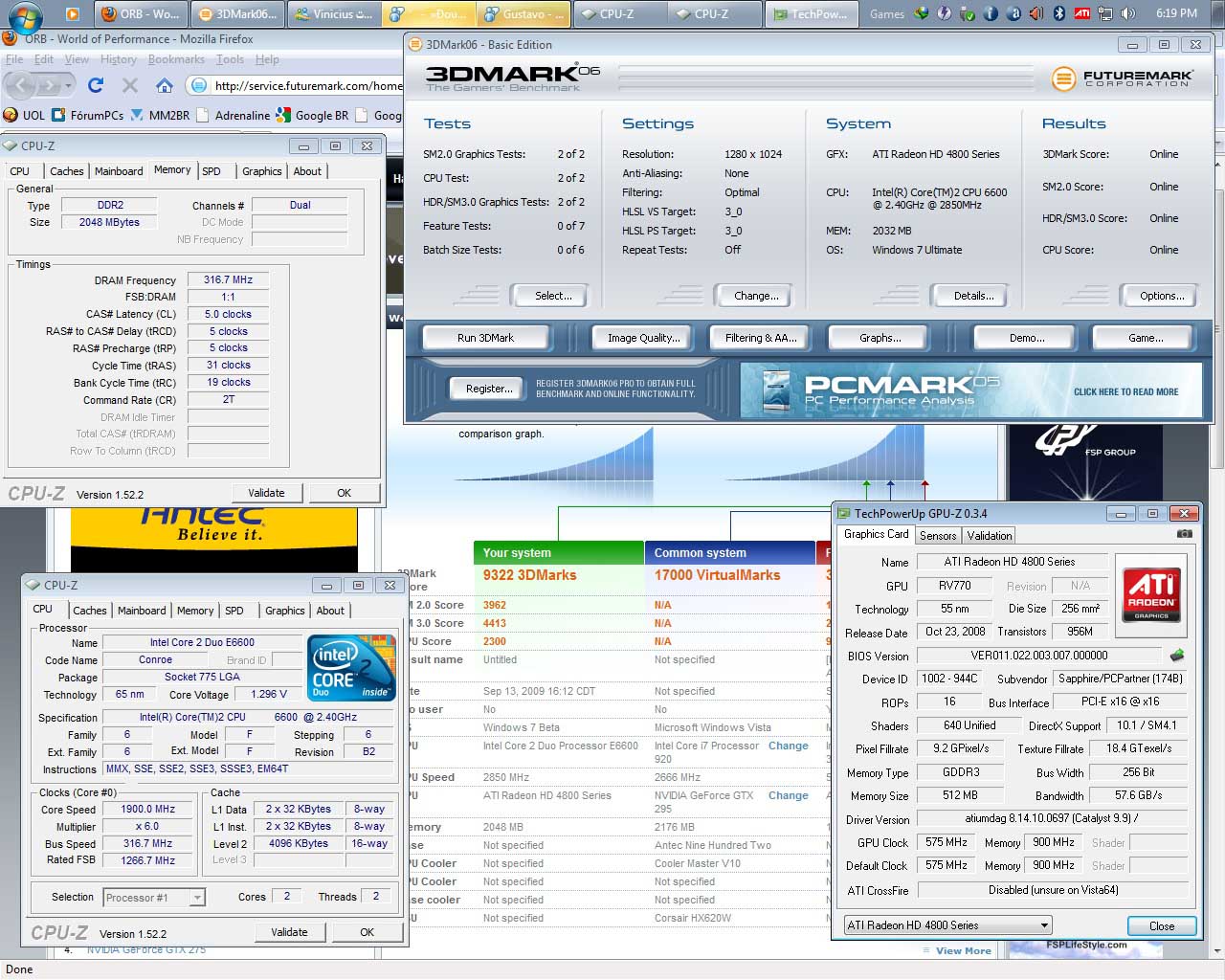The image size is (1225, 980).
Task: Click the PCMark05 read more banner
Action: (x=970, y=390)
